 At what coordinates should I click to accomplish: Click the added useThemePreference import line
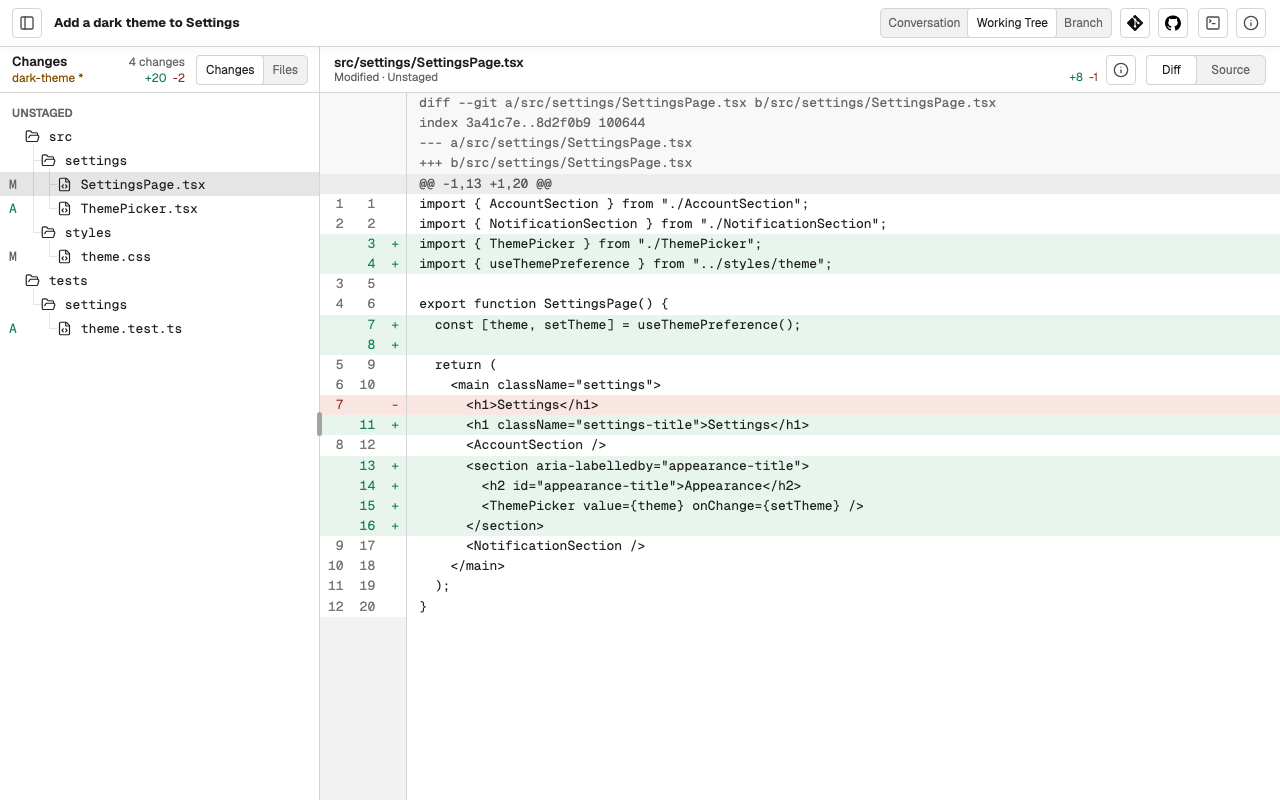800,264
